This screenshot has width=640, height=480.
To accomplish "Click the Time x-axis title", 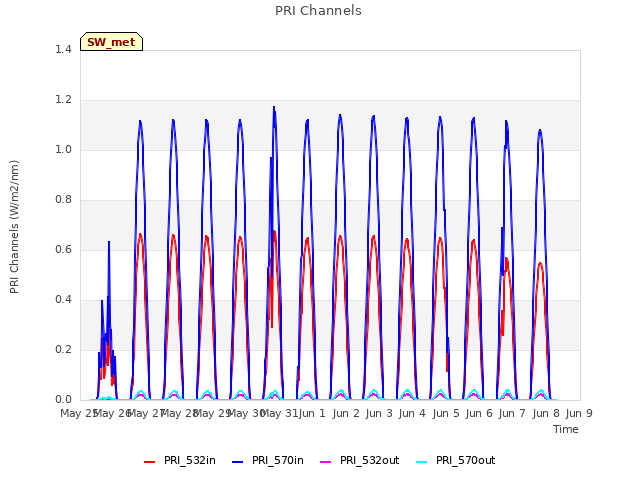I will [x=566, y=429].
